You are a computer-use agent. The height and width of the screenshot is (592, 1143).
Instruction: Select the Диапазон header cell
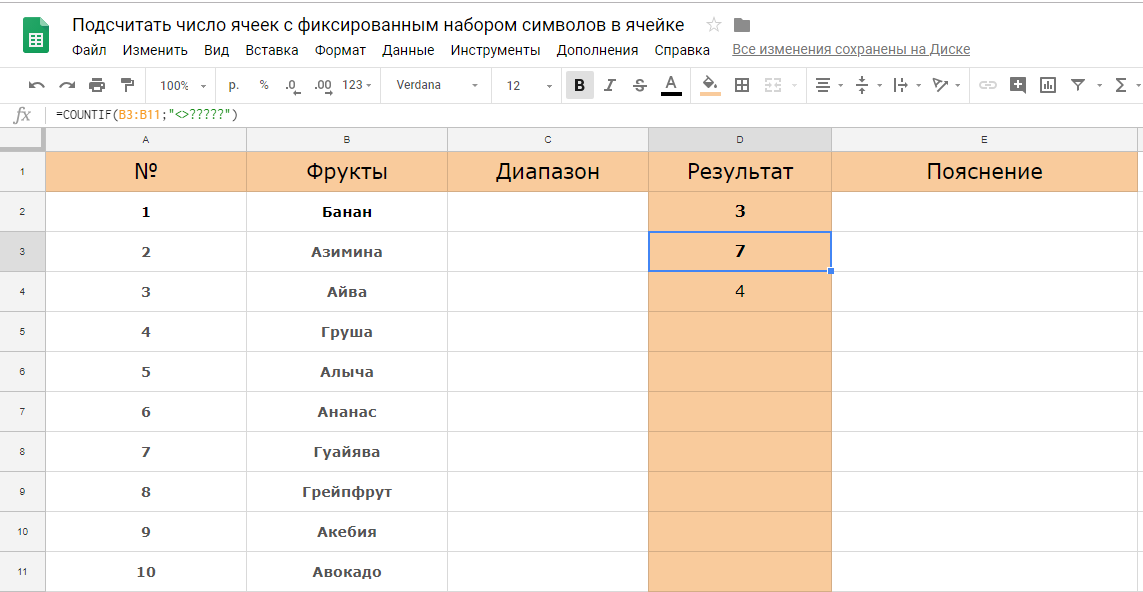tap(547, 172)
